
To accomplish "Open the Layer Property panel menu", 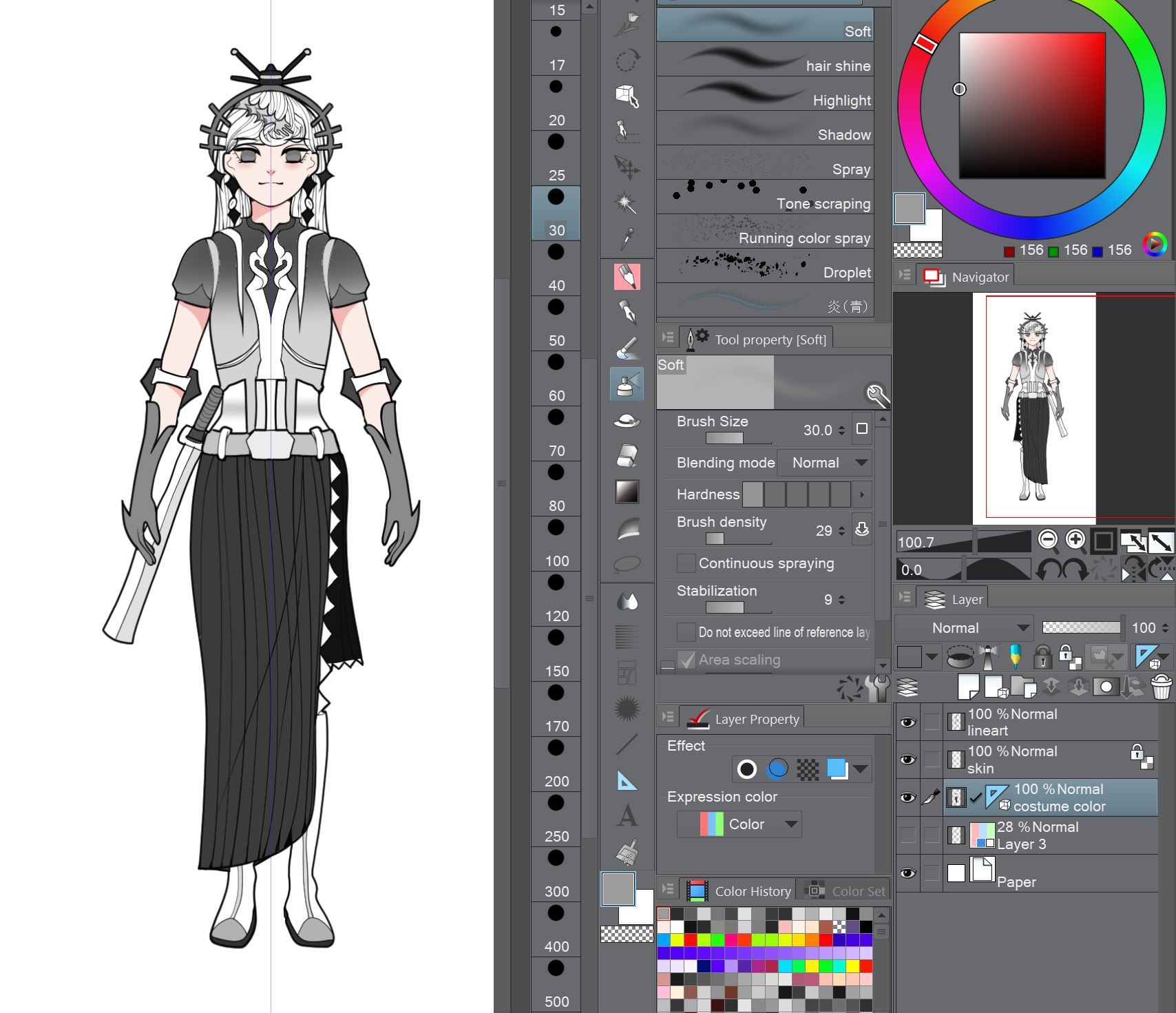I will click(667, 717).
